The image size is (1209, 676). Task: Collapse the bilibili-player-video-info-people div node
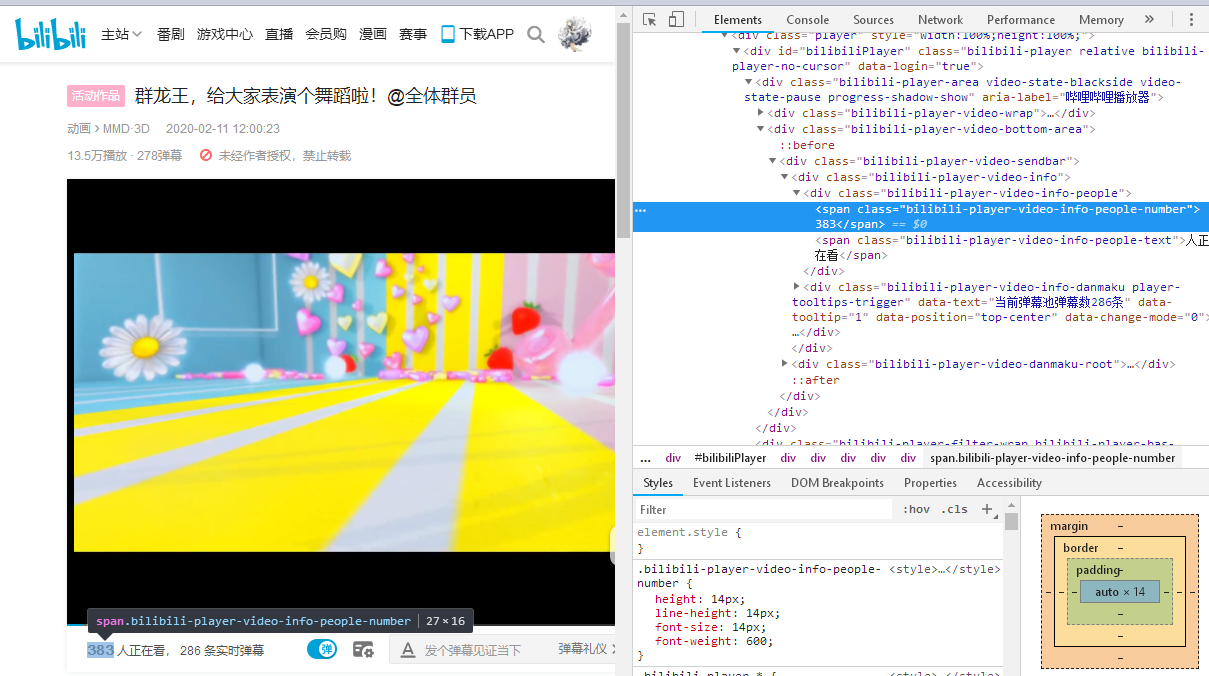pos(797,193)
